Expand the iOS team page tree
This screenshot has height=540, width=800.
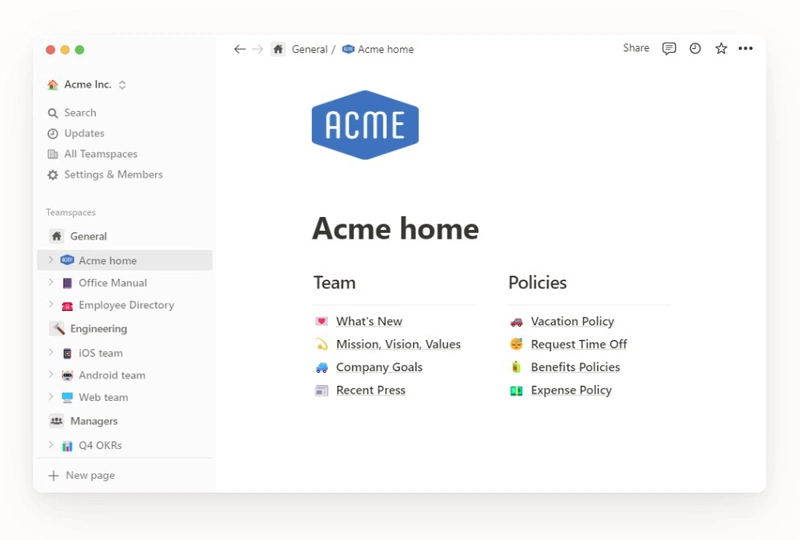click(51, 352)
